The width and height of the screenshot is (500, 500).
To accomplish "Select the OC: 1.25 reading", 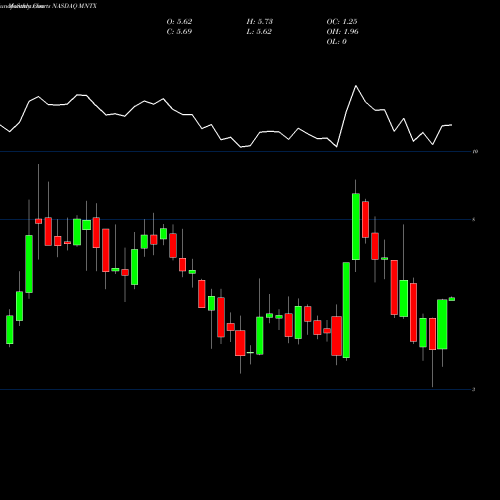I will tap(342, 22).
